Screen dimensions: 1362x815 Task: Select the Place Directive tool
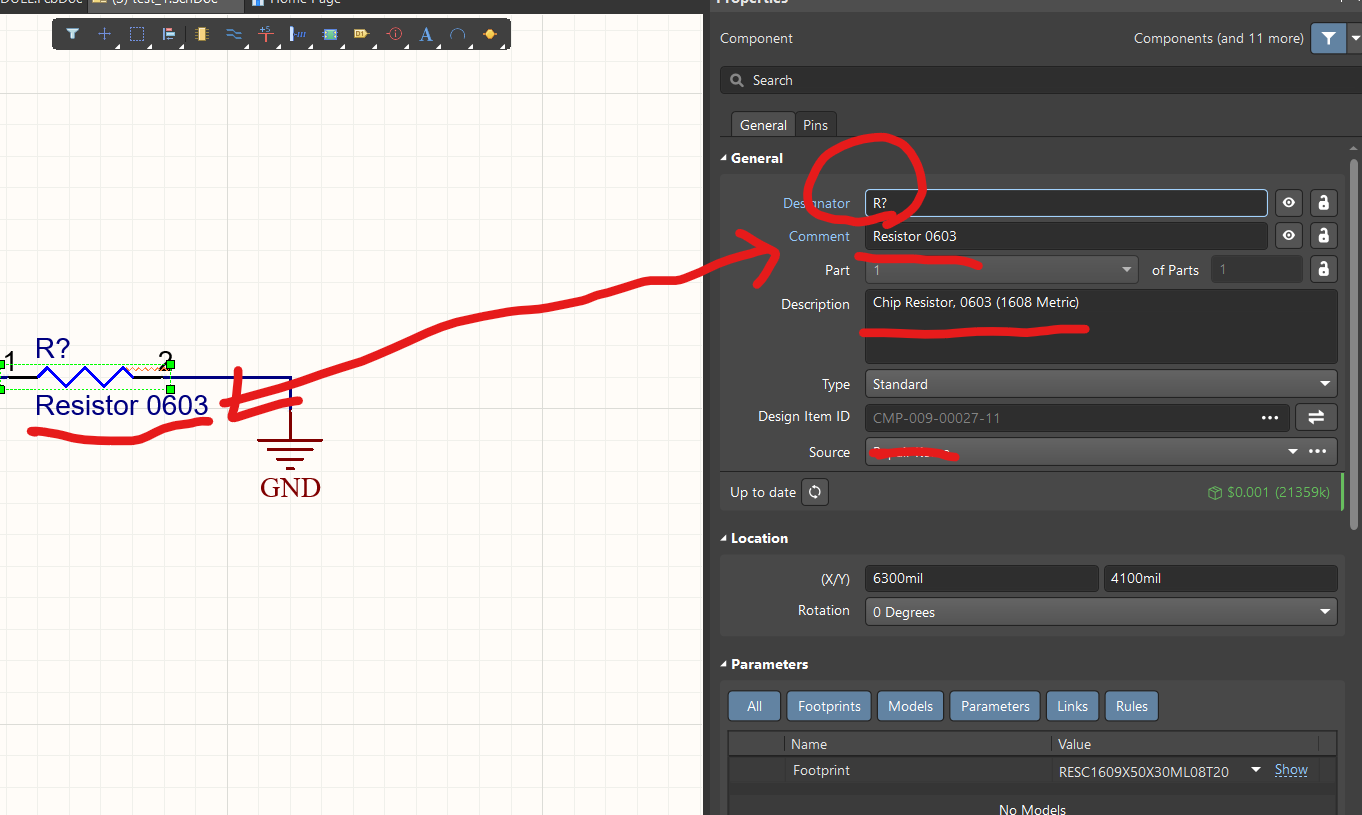coord(394,34)
